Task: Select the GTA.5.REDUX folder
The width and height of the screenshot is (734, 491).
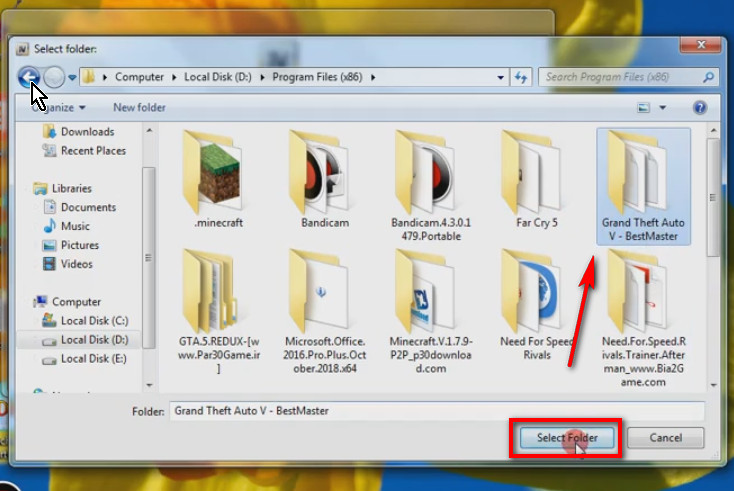Action: click(219, 311)
